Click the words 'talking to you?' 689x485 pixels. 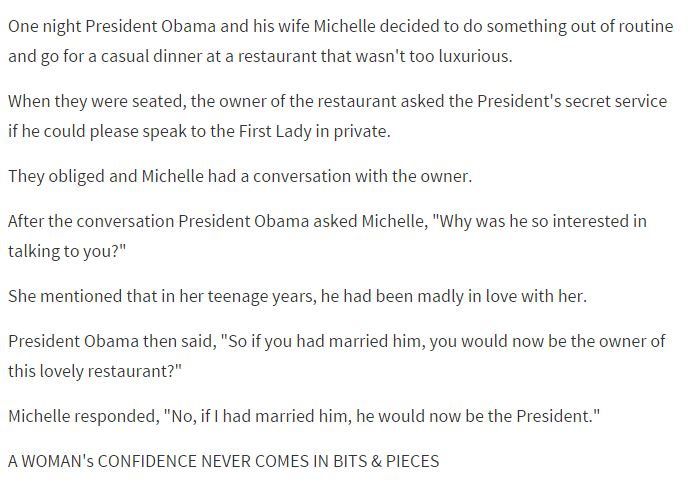[x=67, y=251]
